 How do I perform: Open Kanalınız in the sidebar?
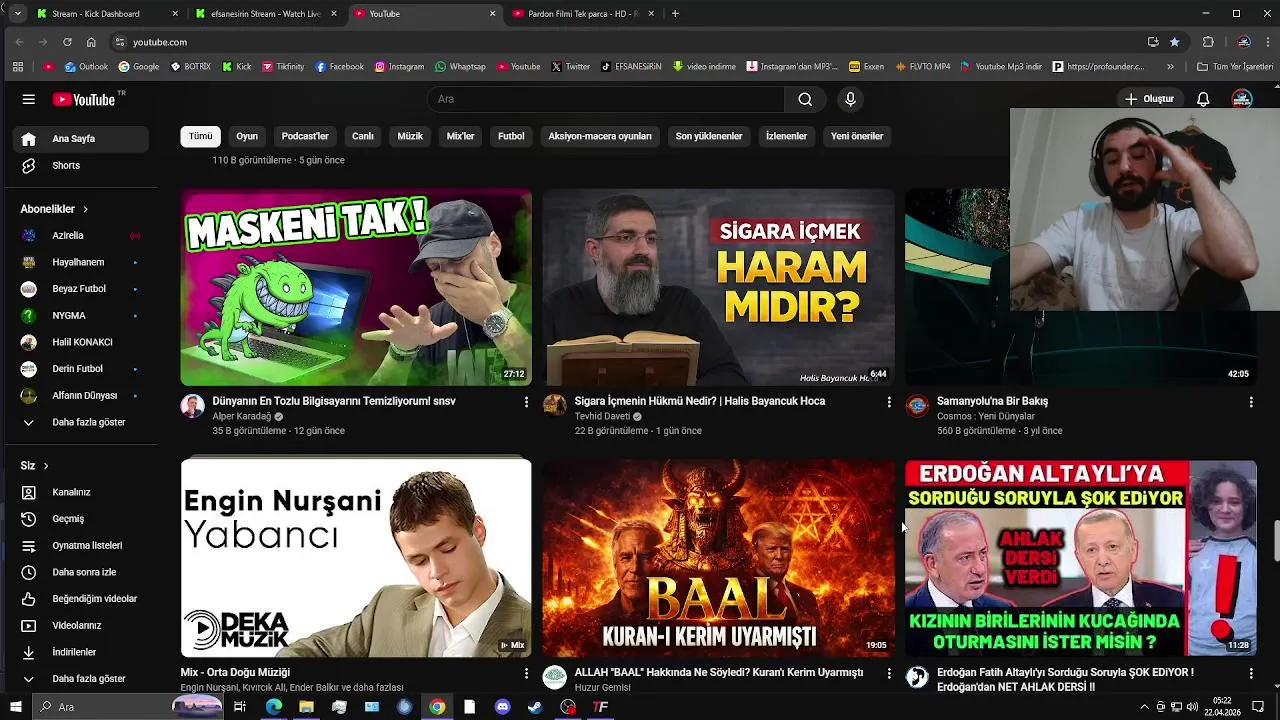[82, 492]
